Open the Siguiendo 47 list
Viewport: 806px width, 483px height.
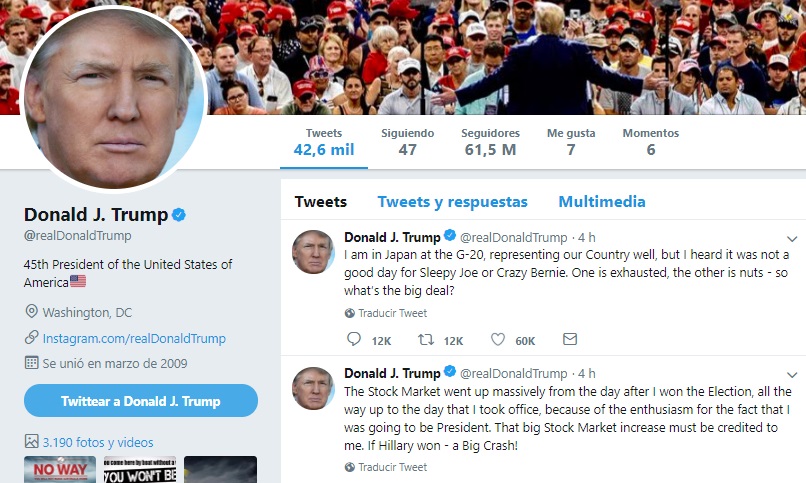407,142
